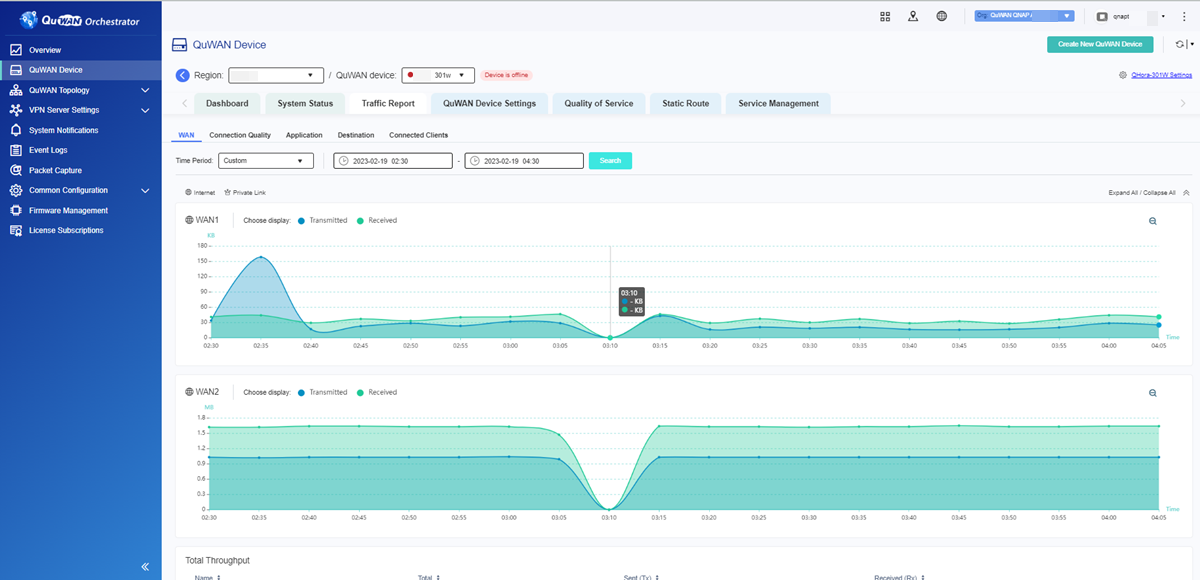Open the organization QuWAN QNAP dropdown
This screenshot has height=580, width=1200.
click(x=1025, y=16)
